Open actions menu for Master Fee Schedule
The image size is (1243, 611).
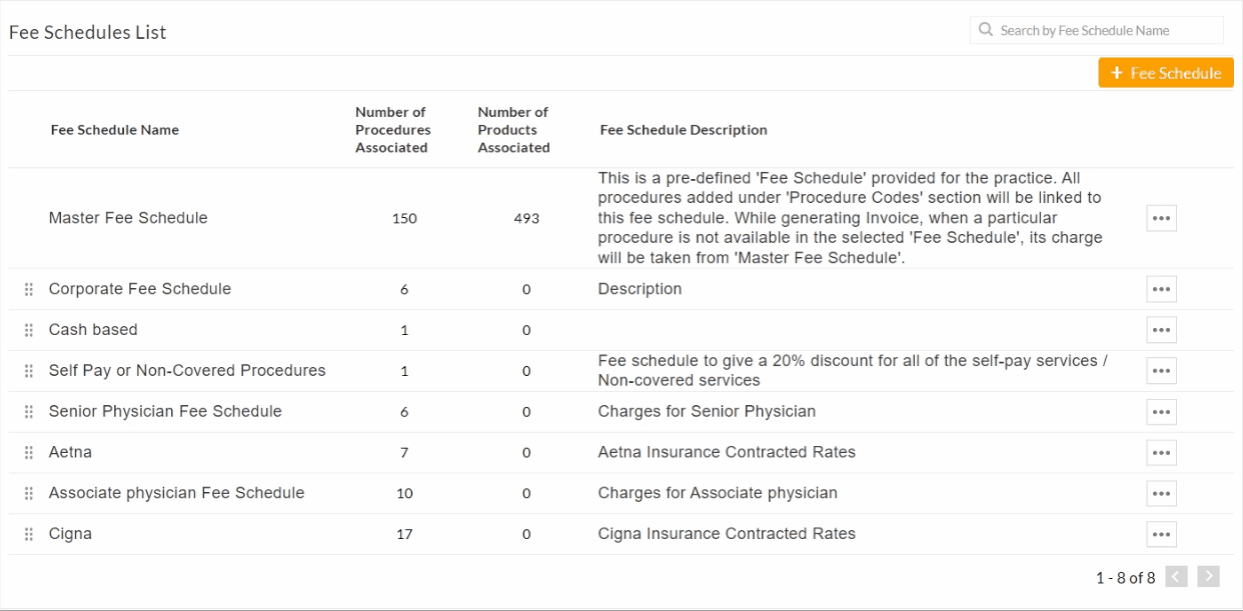point(1160,217)
